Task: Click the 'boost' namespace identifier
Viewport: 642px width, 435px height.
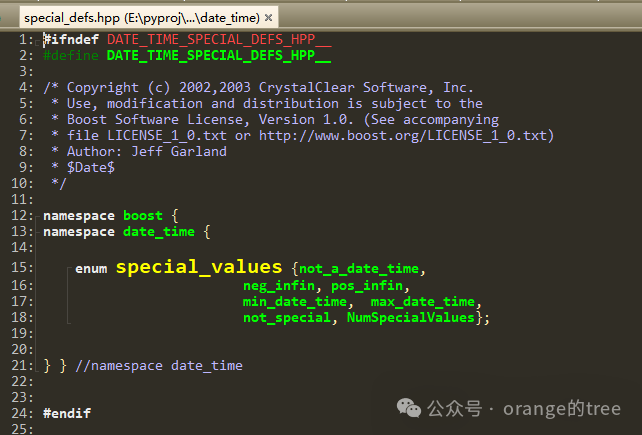Action: (x=143, y=215)
